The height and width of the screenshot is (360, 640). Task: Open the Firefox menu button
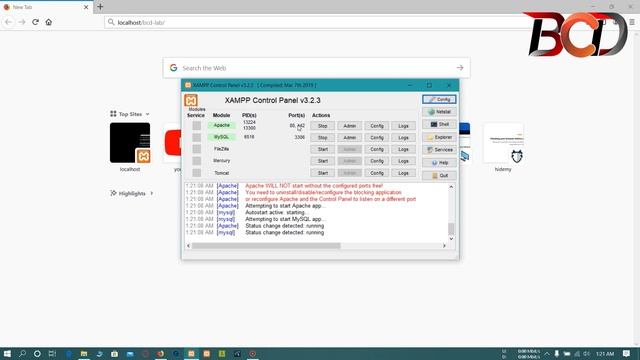click(632, 22)
